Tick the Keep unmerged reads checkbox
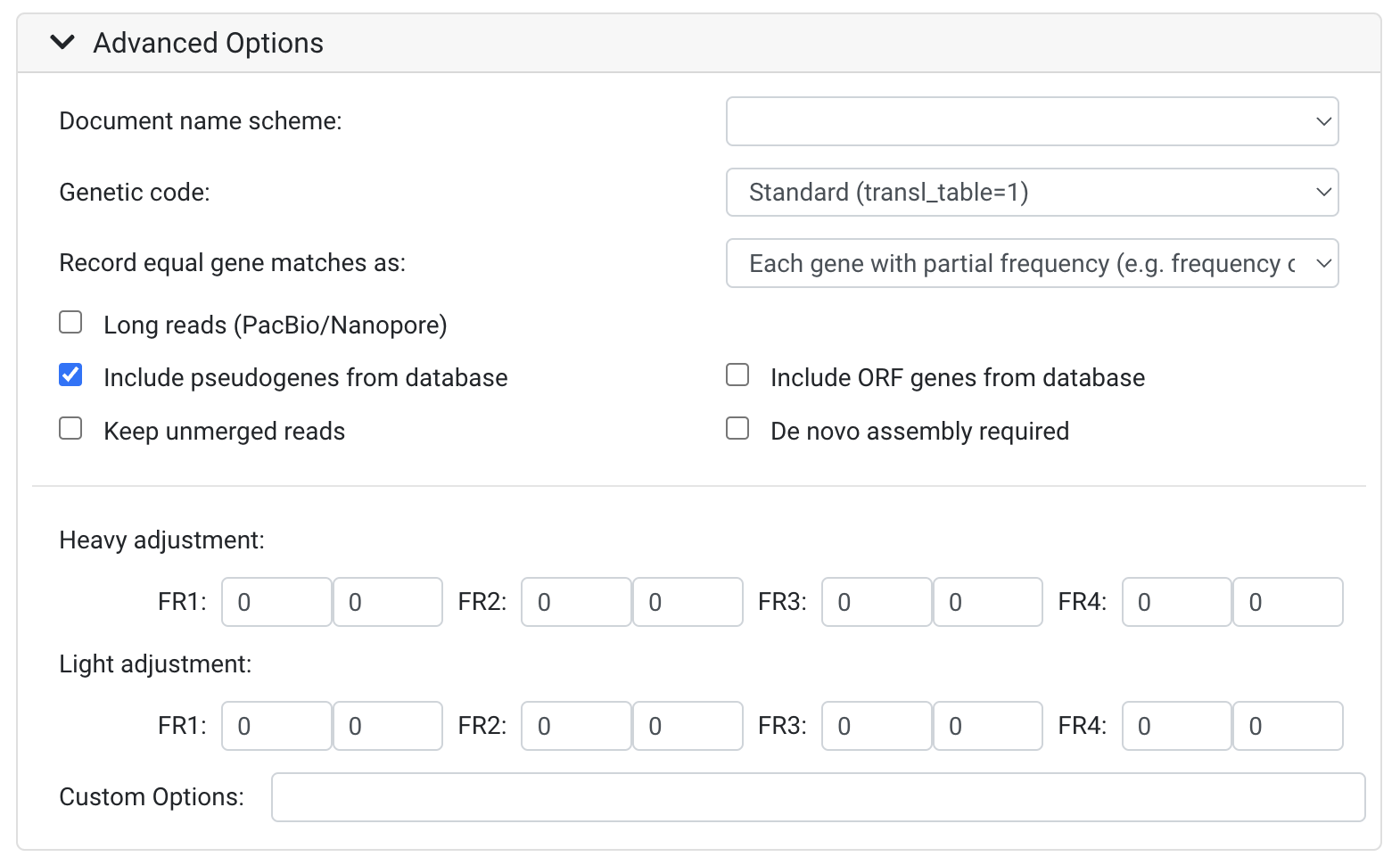 [70, 429]
